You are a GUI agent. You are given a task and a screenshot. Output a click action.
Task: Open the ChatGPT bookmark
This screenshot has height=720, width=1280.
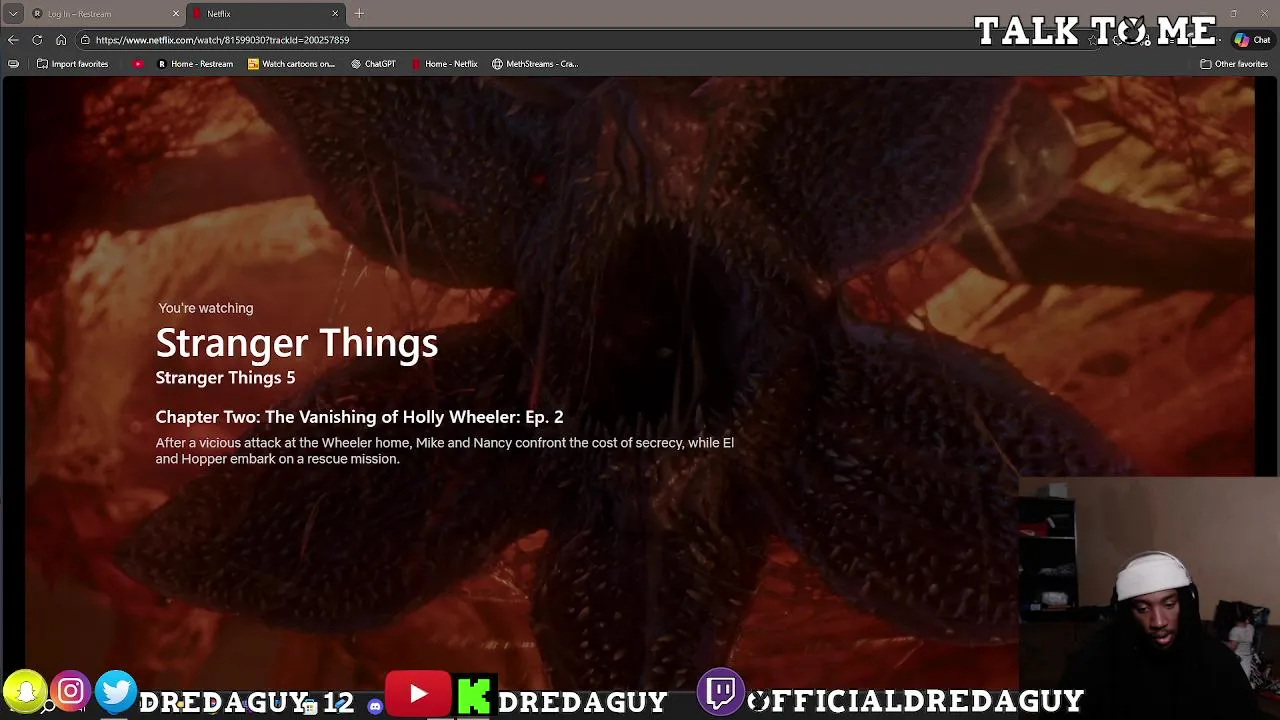tap(374, 64)
